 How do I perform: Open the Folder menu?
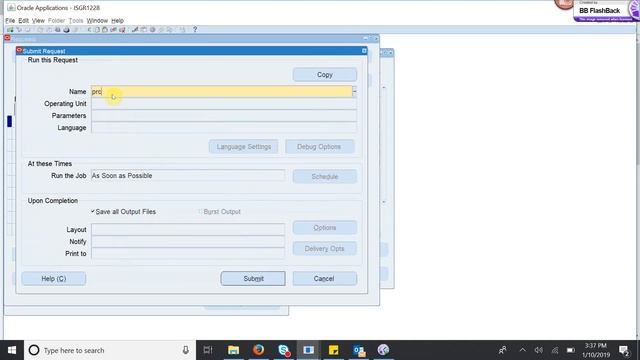tap(56, 20)
